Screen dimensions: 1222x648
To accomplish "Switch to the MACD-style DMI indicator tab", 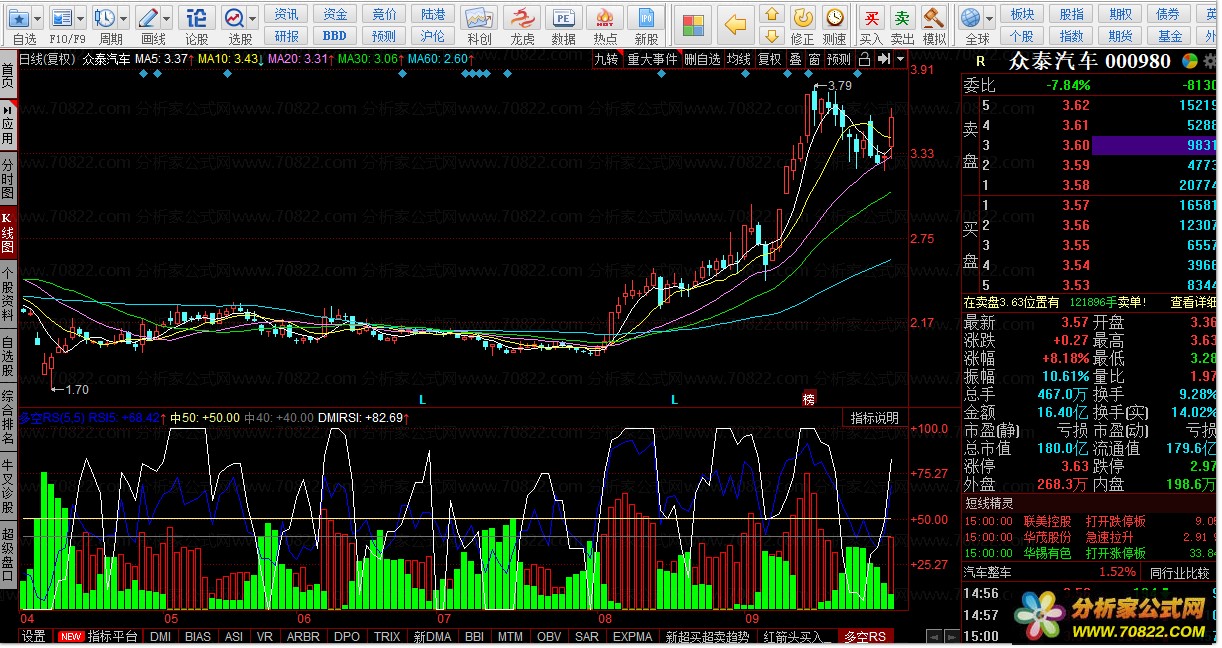I will tap(160, 637).
